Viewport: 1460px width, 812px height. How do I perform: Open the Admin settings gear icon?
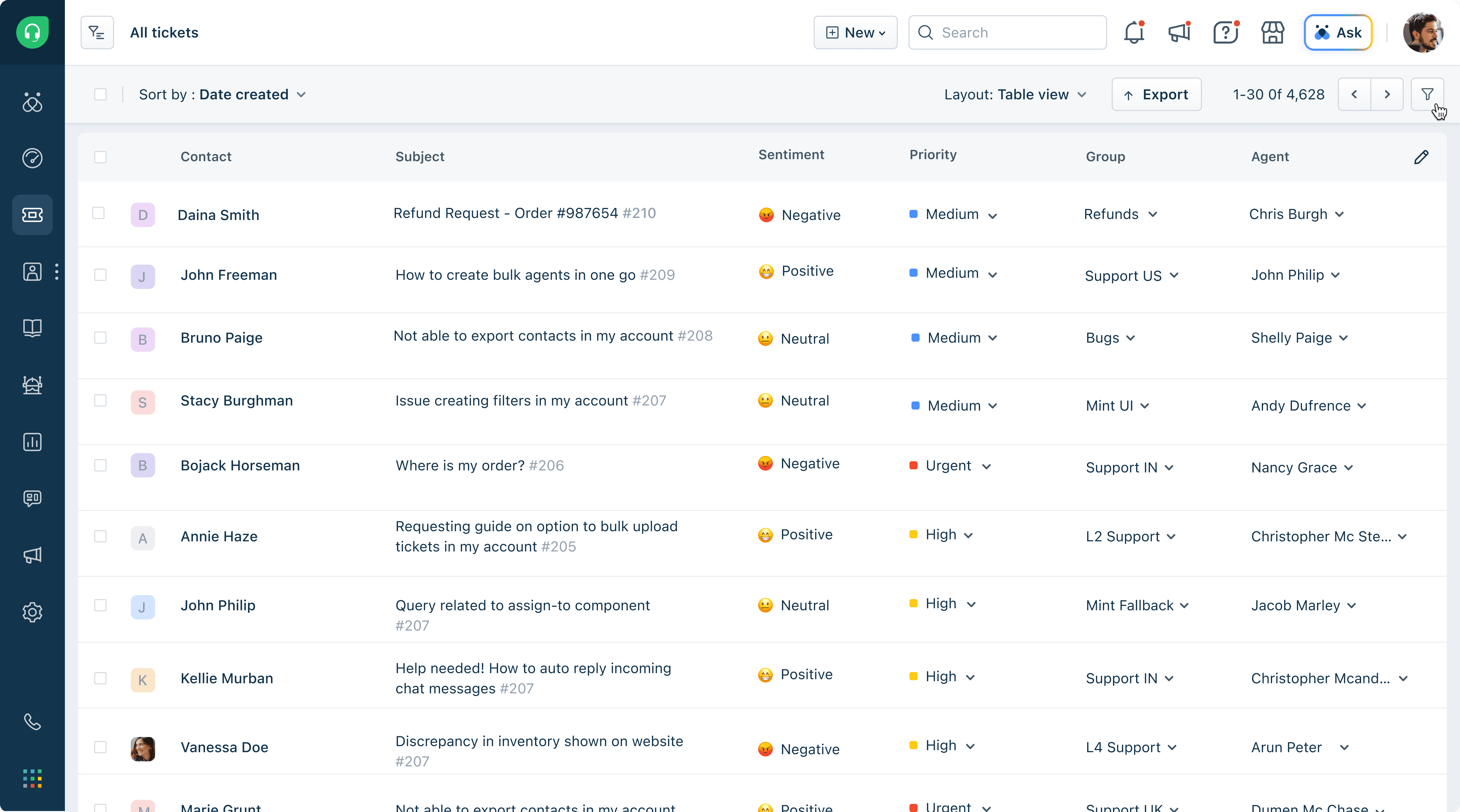pyautogui.click(x=32, y=612)
